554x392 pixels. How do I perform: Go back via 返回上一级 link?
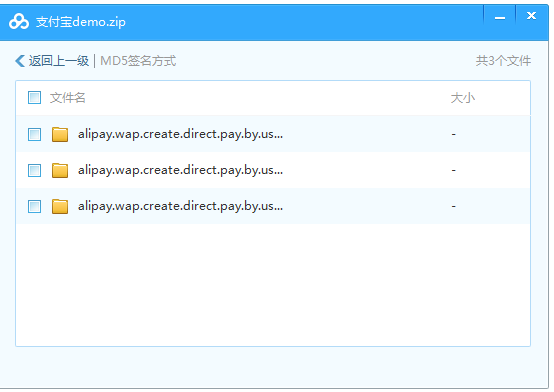pos(59,61)
